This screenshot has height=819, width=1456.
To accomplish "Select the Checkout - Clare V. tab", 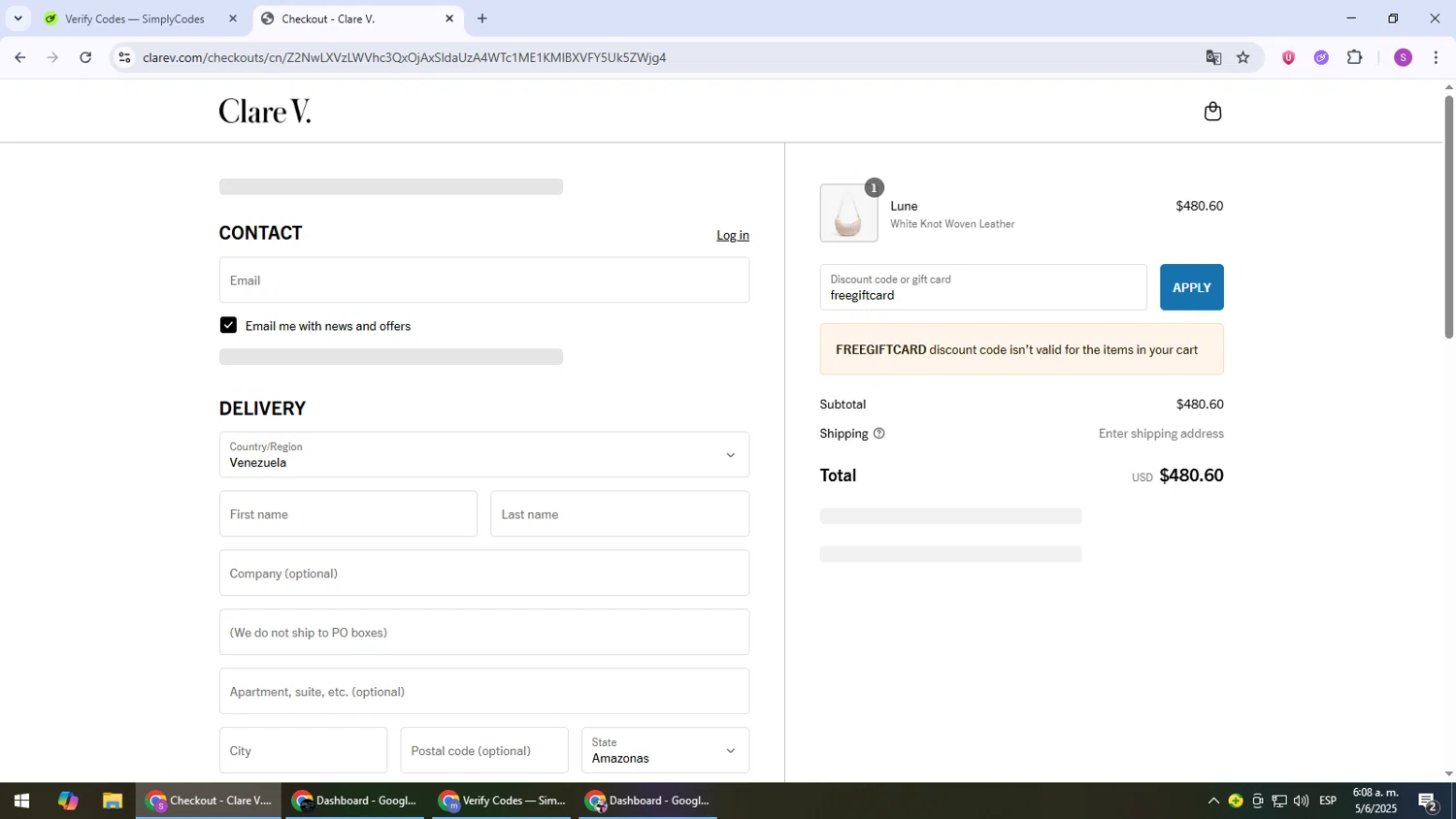I will 356,18.
